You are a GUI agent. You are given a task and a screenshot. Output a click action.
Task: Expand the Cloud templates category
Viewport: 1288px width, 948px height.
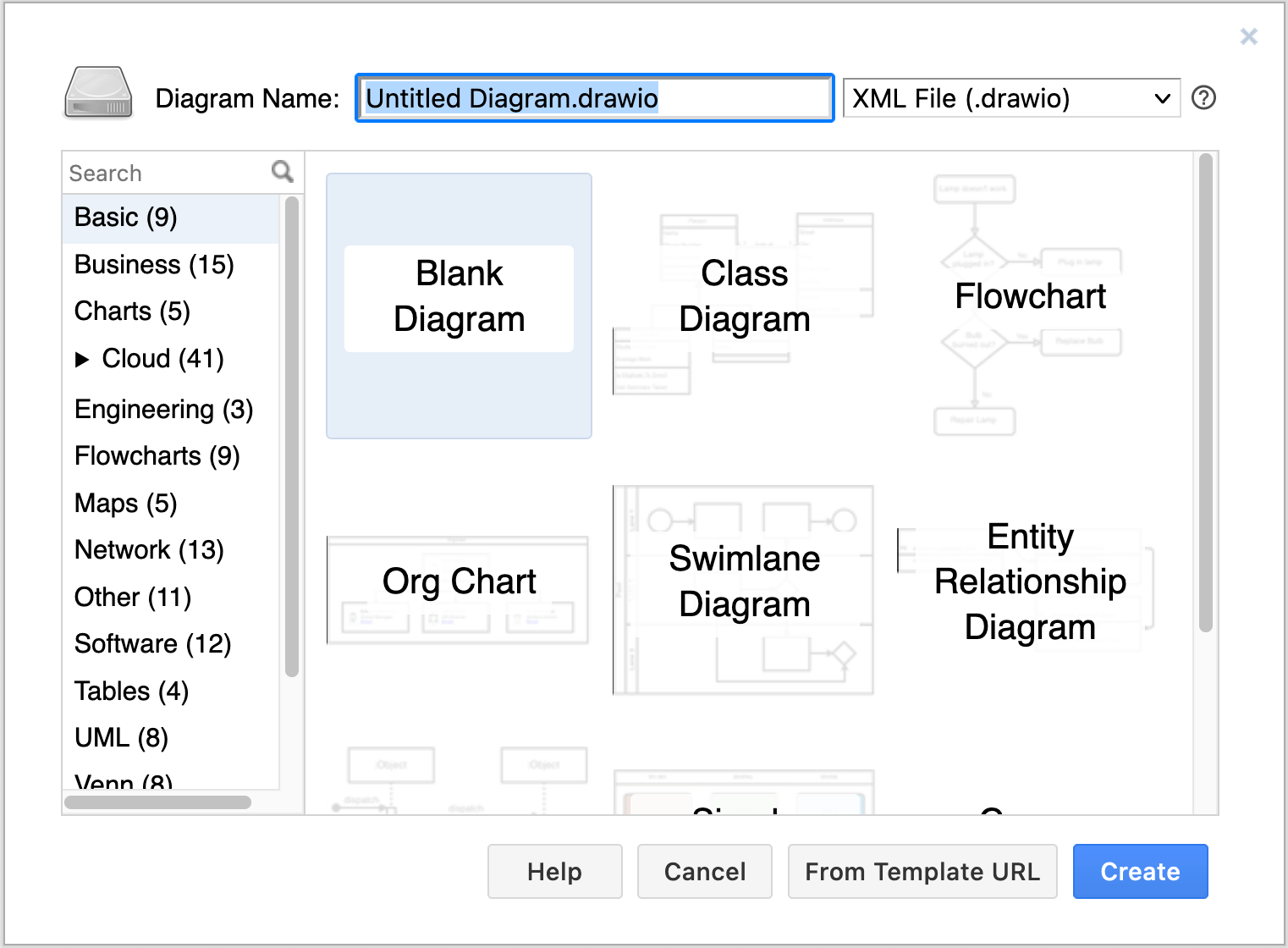point(84,359)
